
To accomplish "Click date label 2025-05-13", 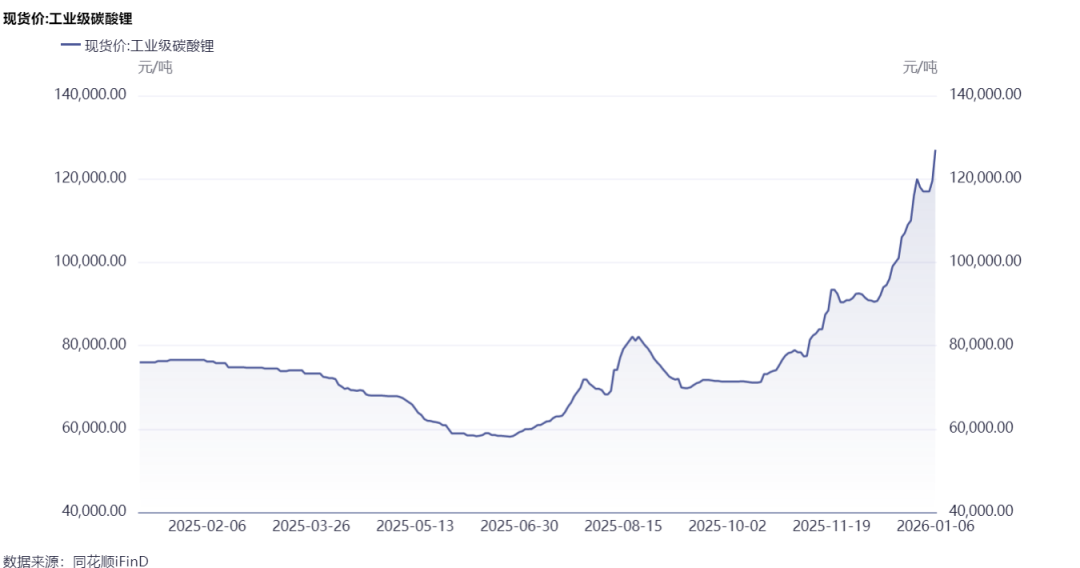I will click(415, 526).
